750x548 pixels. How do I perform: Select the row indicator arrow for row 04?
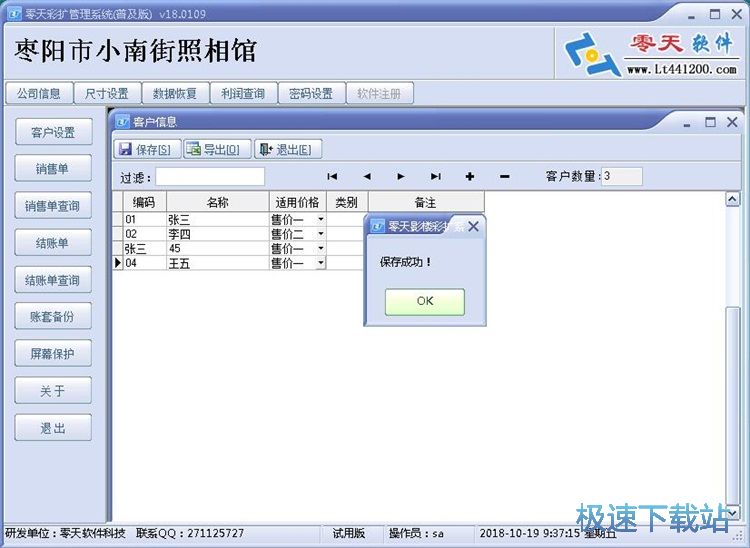[x=118, y=263]
